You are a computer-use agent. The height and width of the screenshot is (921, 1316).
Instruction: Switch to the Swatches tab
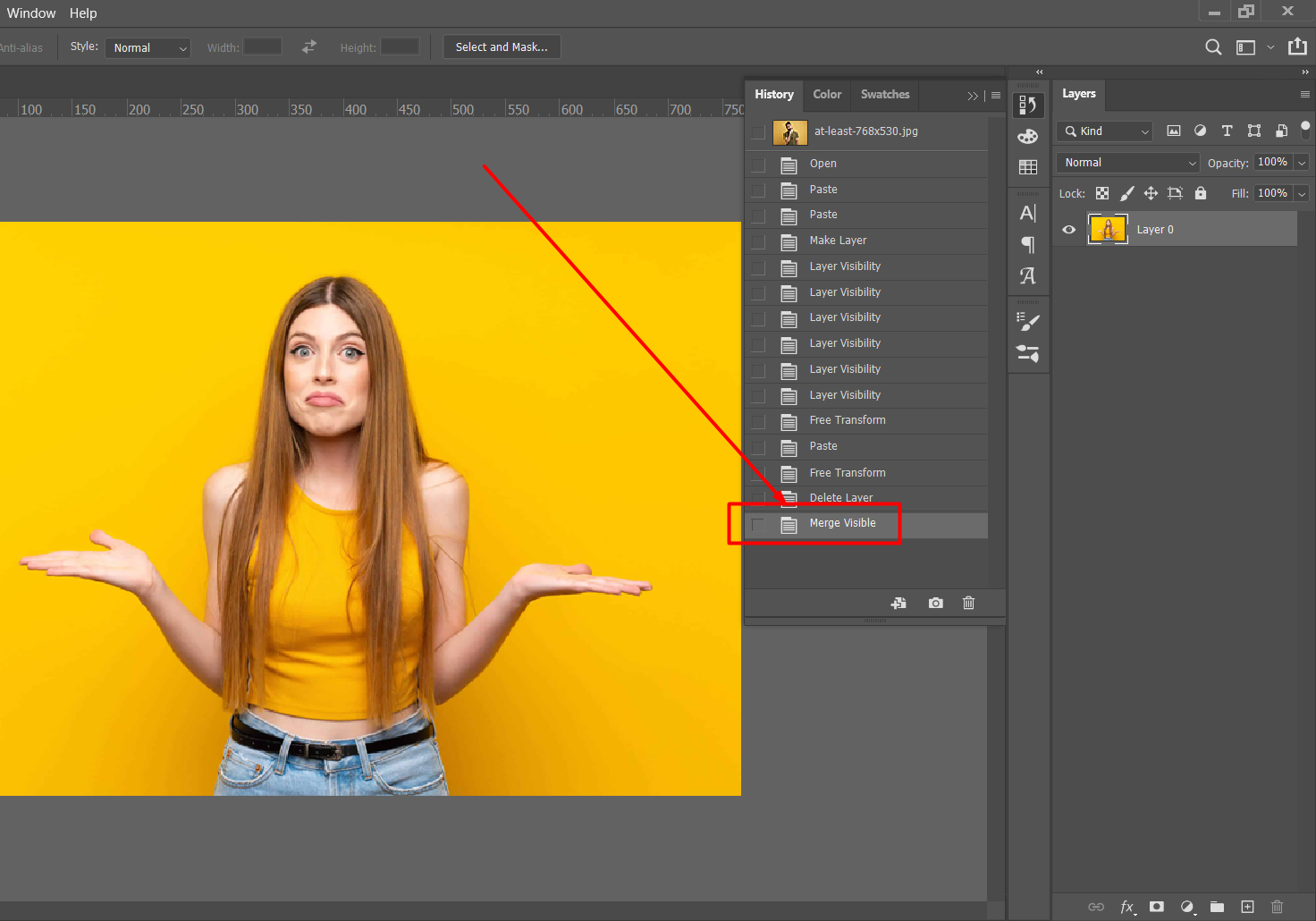pos(884,95)
